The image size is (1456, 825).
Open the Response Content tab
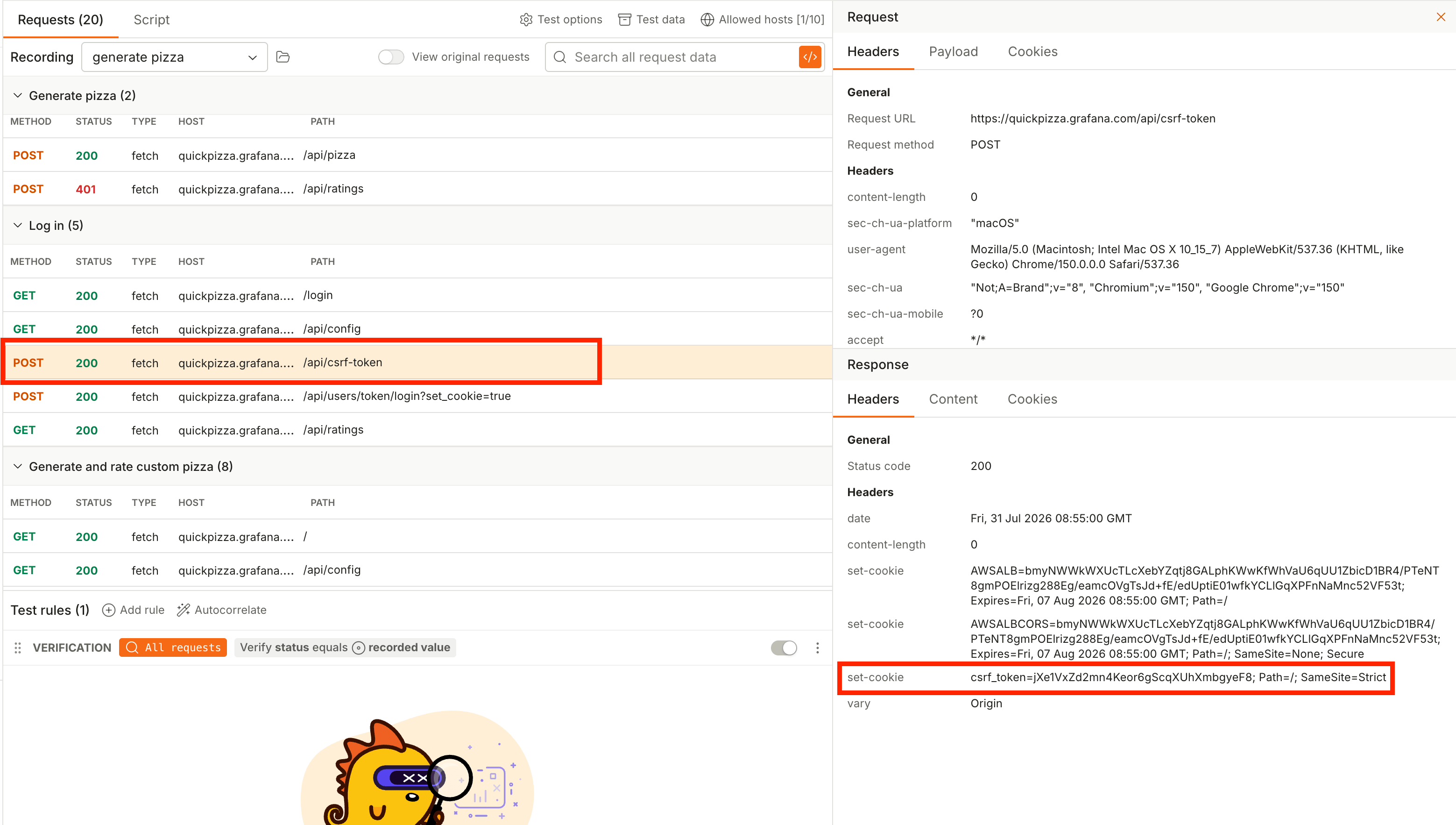(953, 399)
